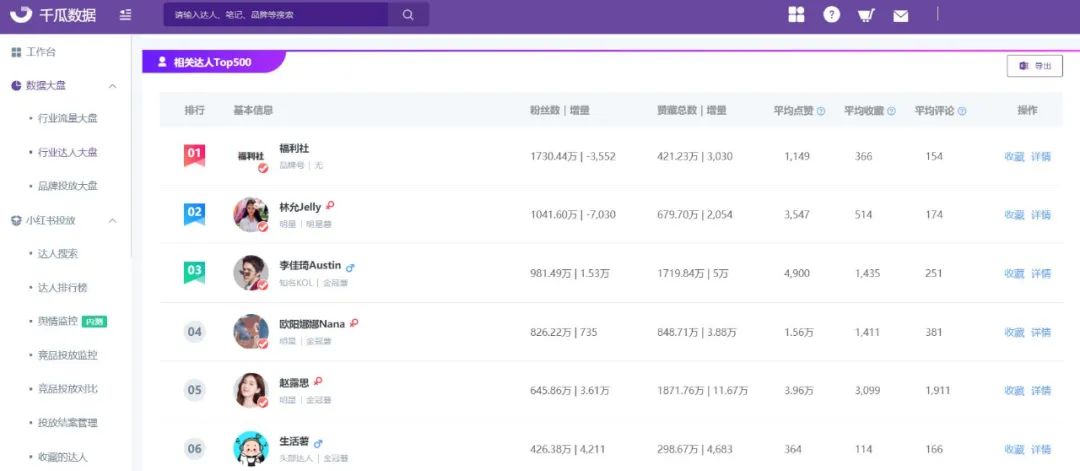Focus the top search input field
Screen dimensions: 1080x471
(x=276, y=14)
